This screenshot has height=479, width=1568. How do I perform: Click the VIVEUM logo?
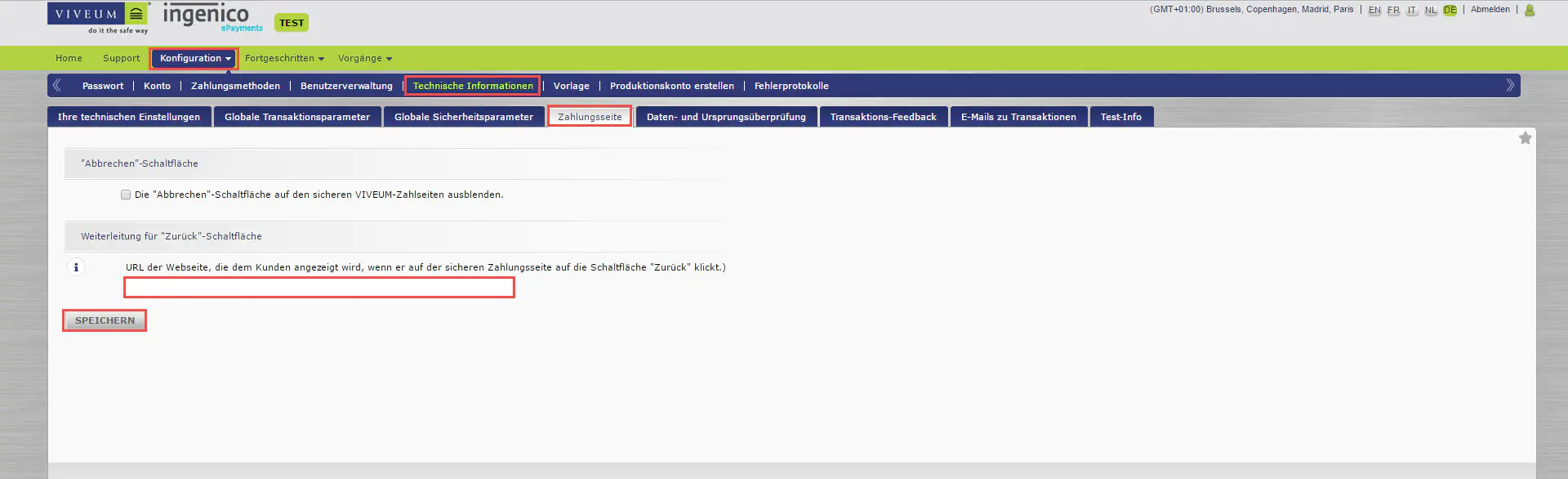point(98,18)
